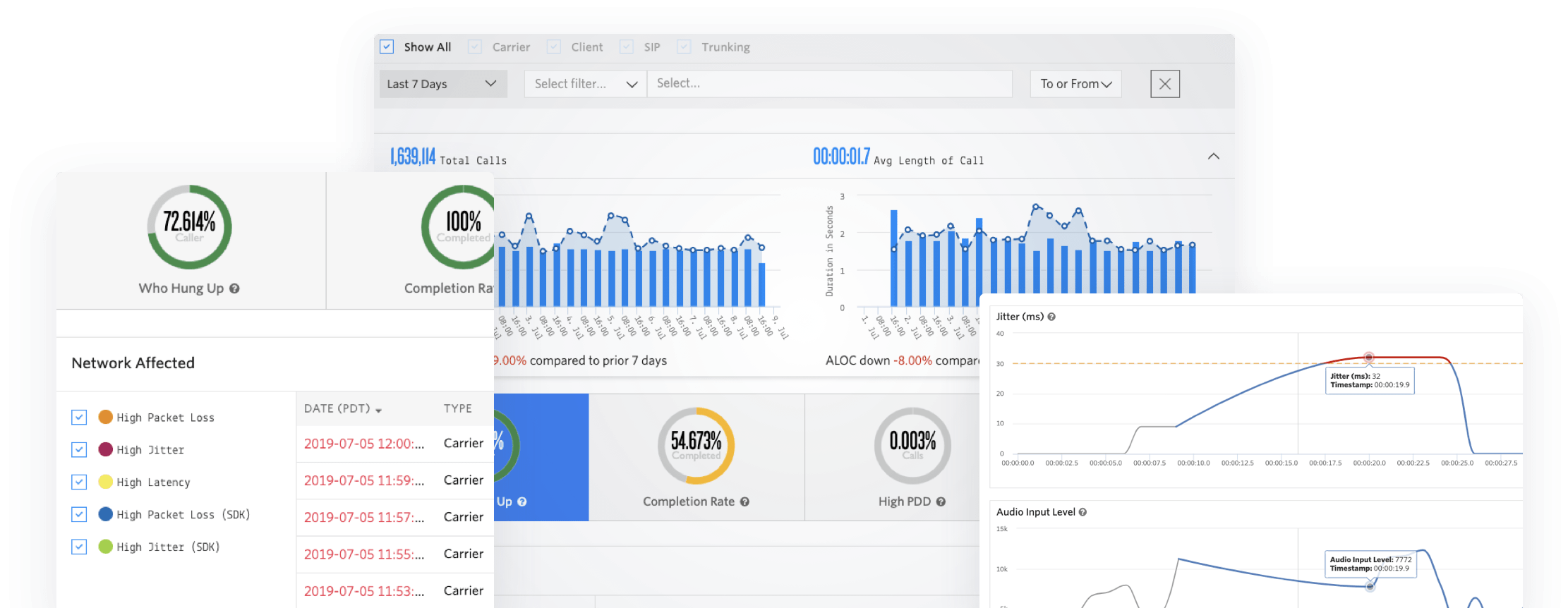Click maroon High Jitter legend dot
This screenshot has height=608, width=1568.
[x=105, y=449]
